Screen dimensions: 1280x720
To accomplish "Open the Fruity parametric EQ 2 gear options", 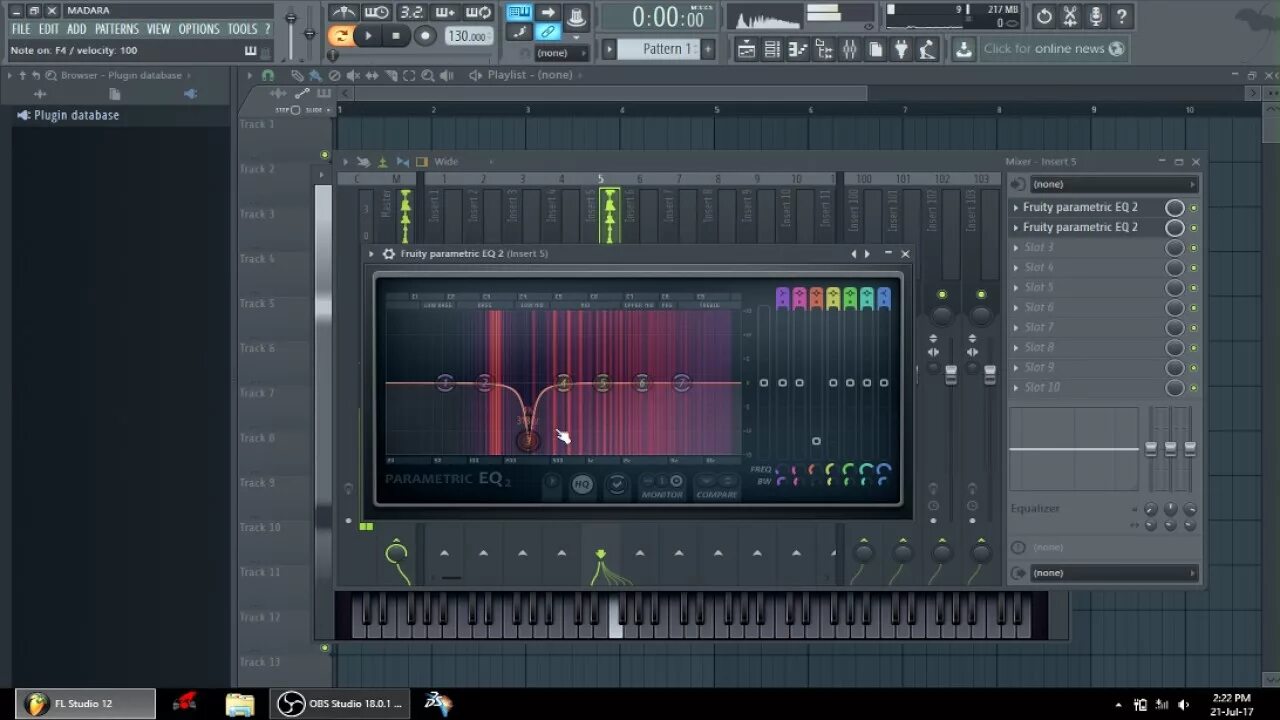I will pyautogui.click(x=389, y=254).
